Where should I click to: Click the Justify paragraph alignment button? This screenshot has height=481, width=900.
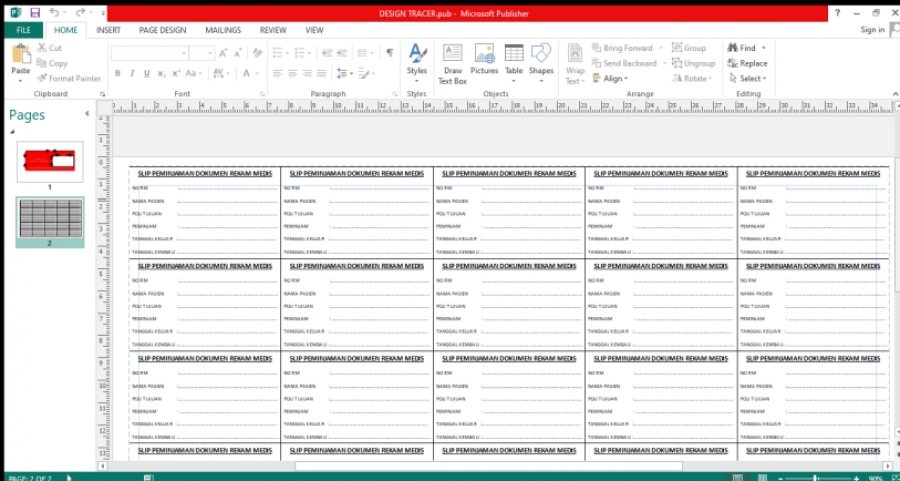(x=321, y=73)
